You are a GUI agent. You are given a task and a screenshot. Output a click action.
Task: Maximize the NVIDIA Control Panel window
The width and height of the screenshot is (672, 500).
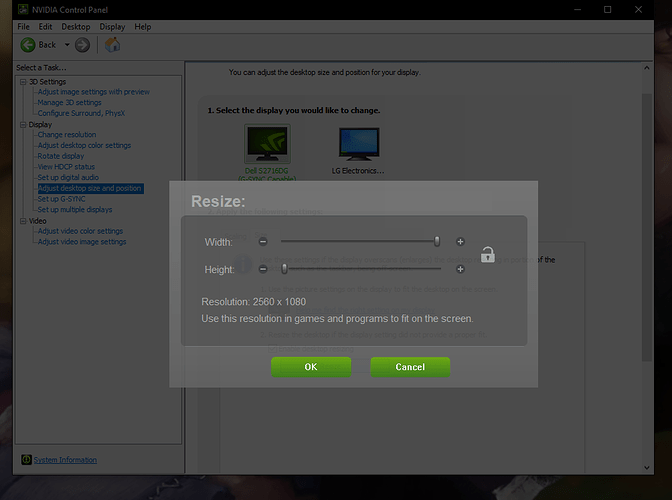click(607, 9)
